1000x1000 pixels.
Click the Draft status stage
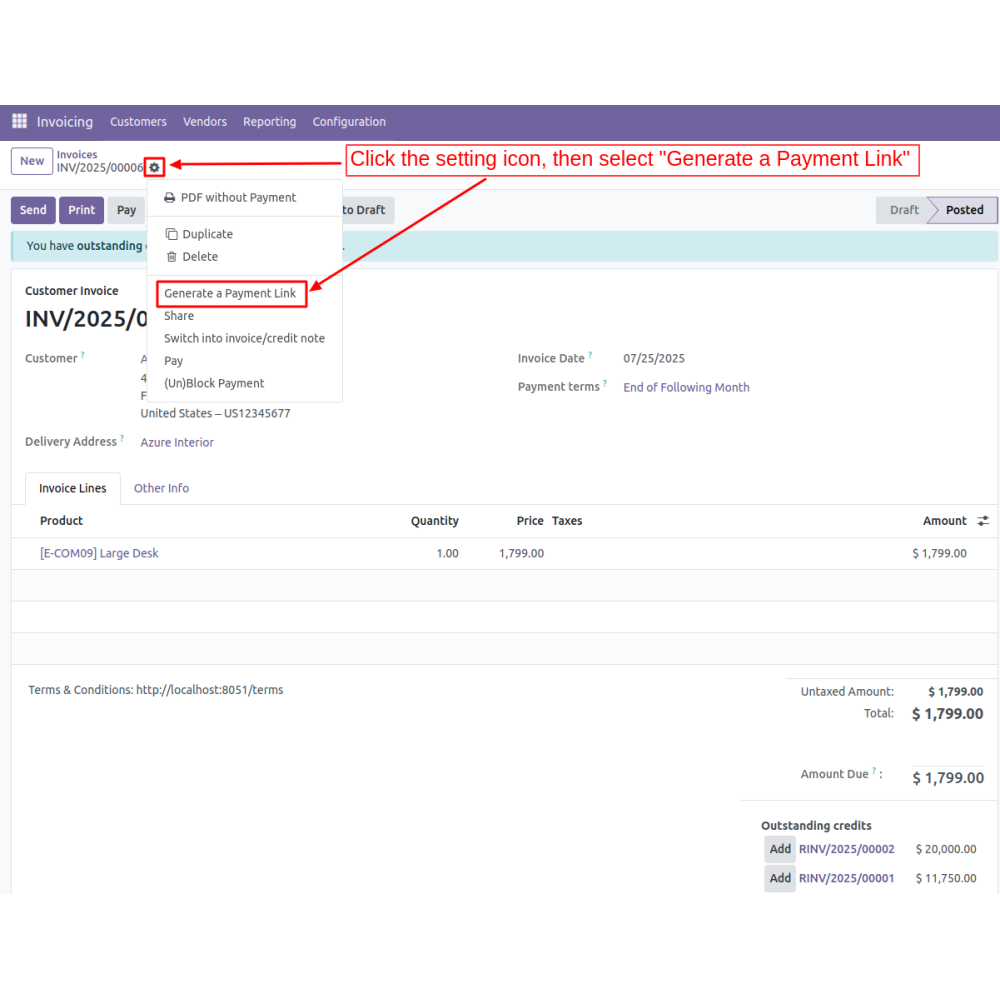tap(903, 210)
